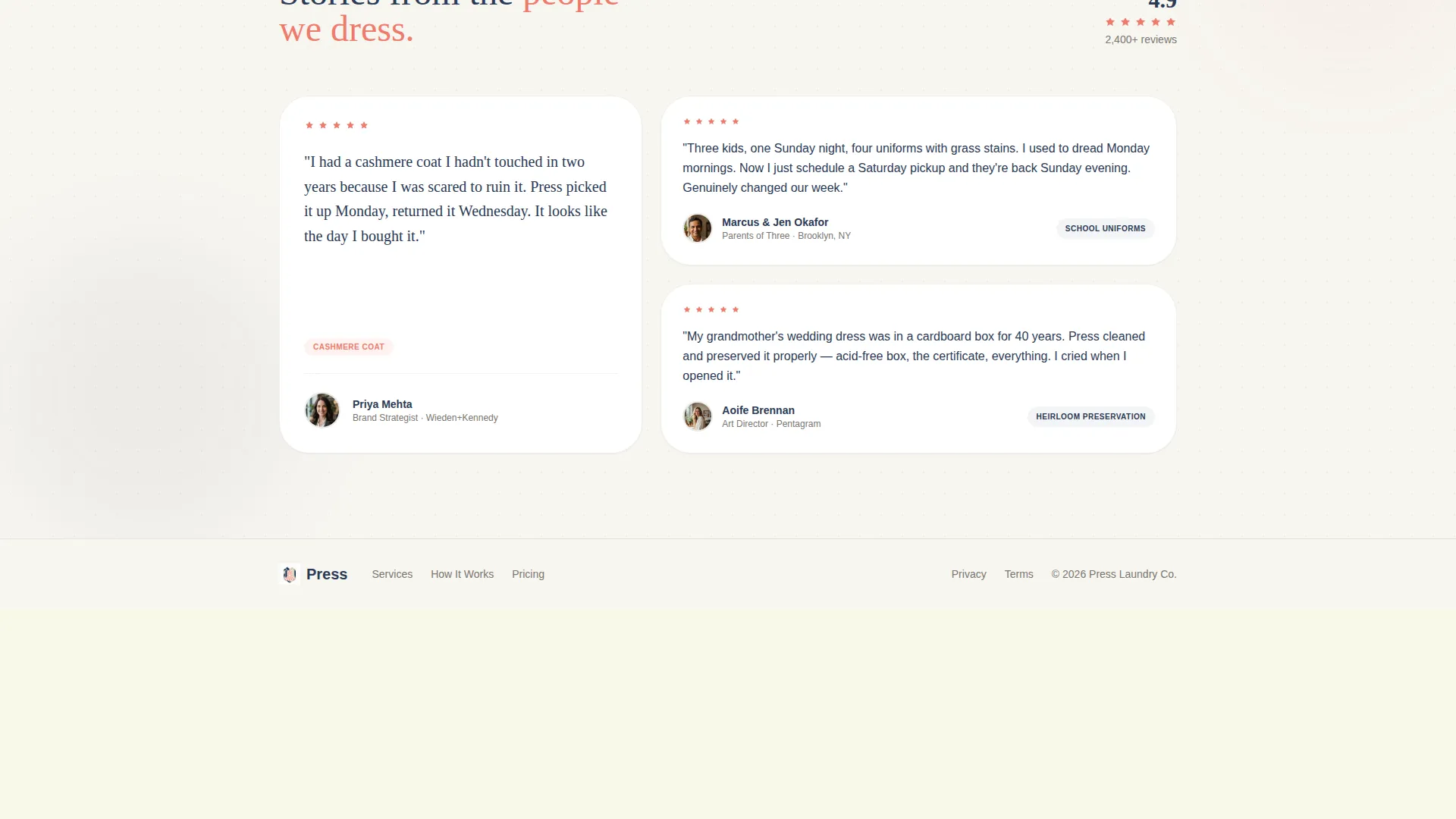Select the SCHOOL UNIFORMS tag
The image size is (1456, 819).
tap(1105, 229)
